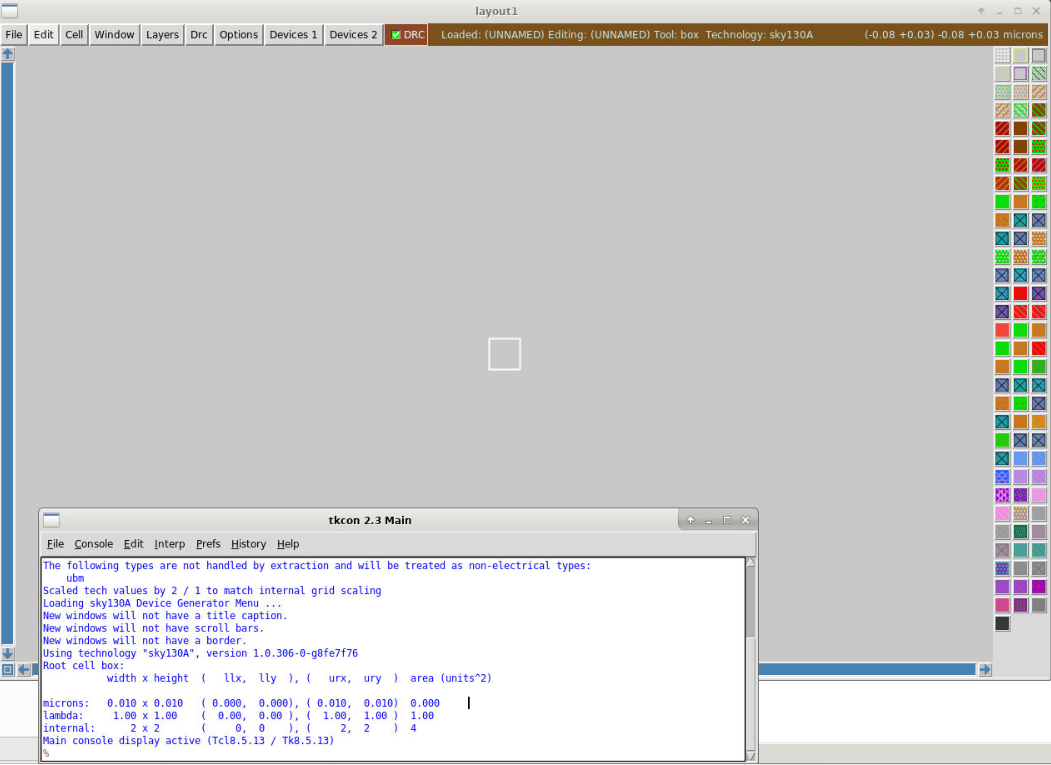
Task: Click the tkcon window menu icon
Action: (52, 520)
